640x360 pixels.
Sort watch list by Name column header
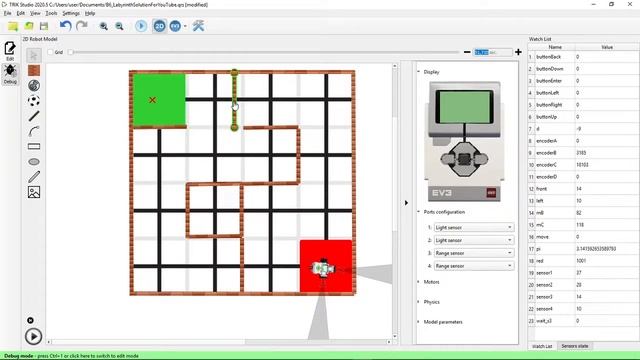coord(555,47)
